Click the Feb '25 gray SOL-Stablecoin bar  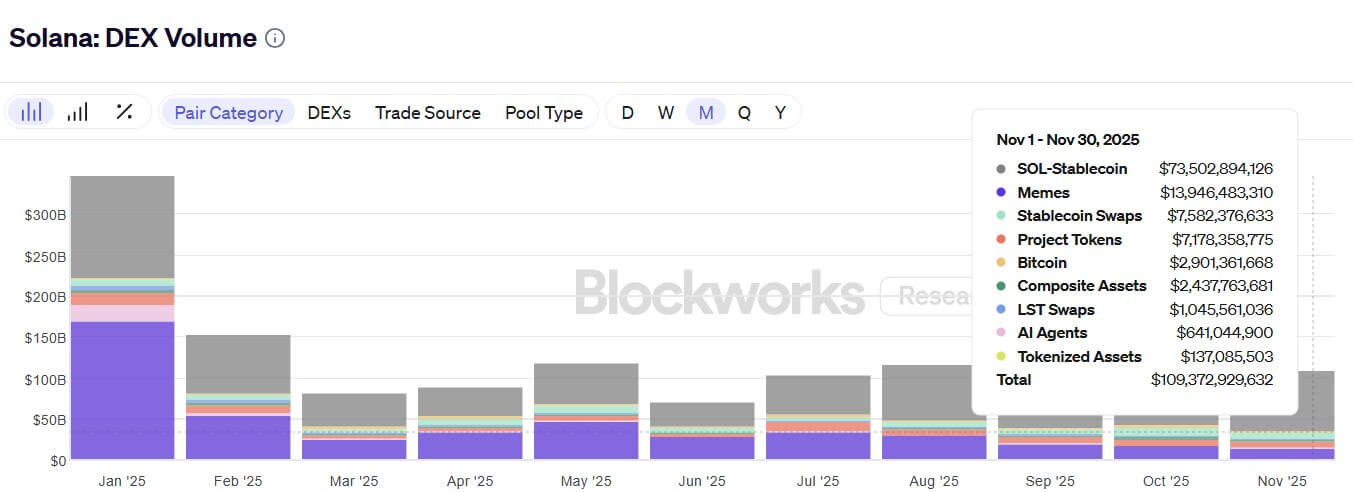coord(238,364)
